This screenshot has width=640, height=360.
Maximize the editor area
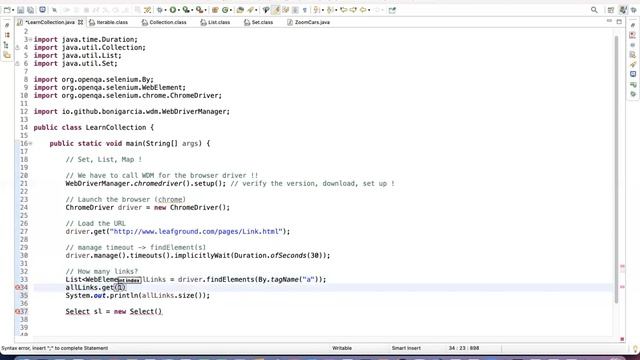pyautogui.click(x=619, y=21)
